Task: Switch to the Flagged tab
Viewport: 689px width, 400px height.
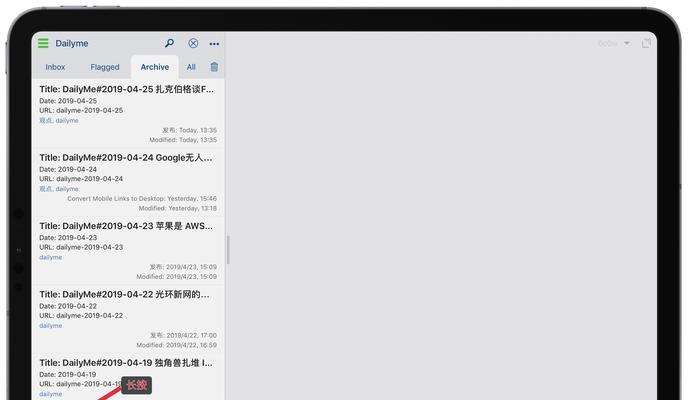Action: point(105,67)
